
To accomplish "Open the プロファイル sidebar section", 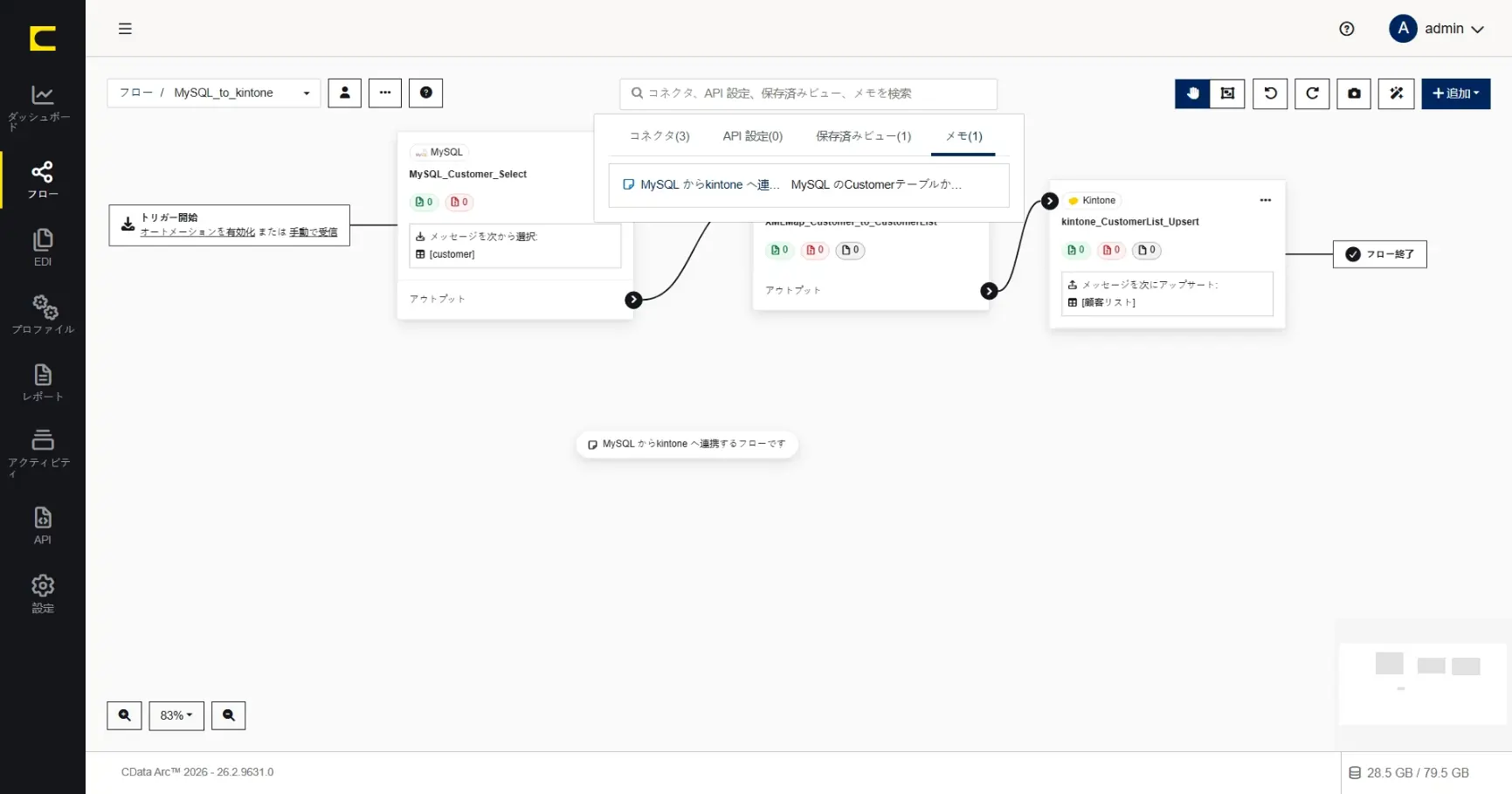I will pyautogui.click(x=42, y=314).
